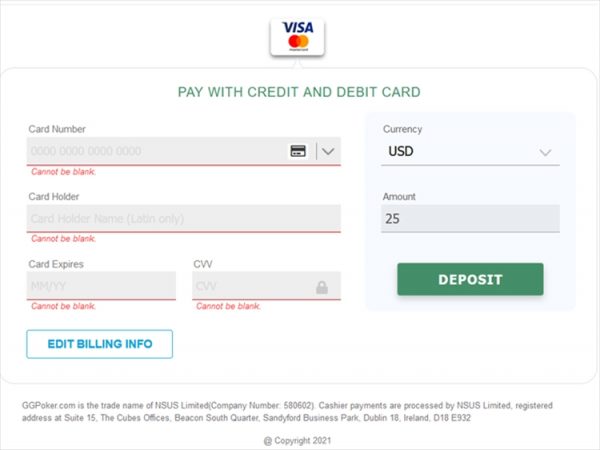
Task: Click the Visa logo at top
Action: (298, 27)
